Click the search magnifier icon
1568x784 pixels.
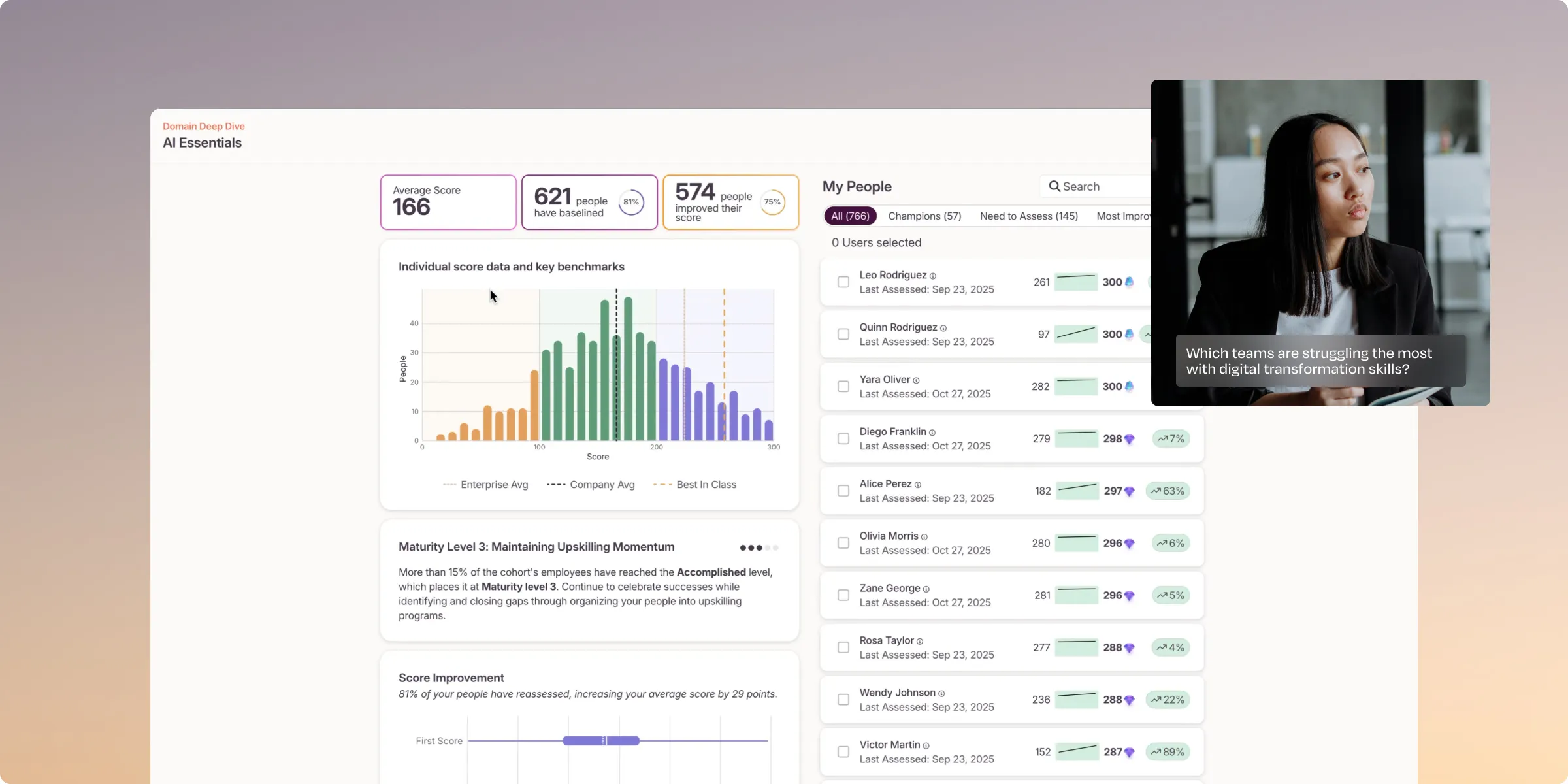1054,186
